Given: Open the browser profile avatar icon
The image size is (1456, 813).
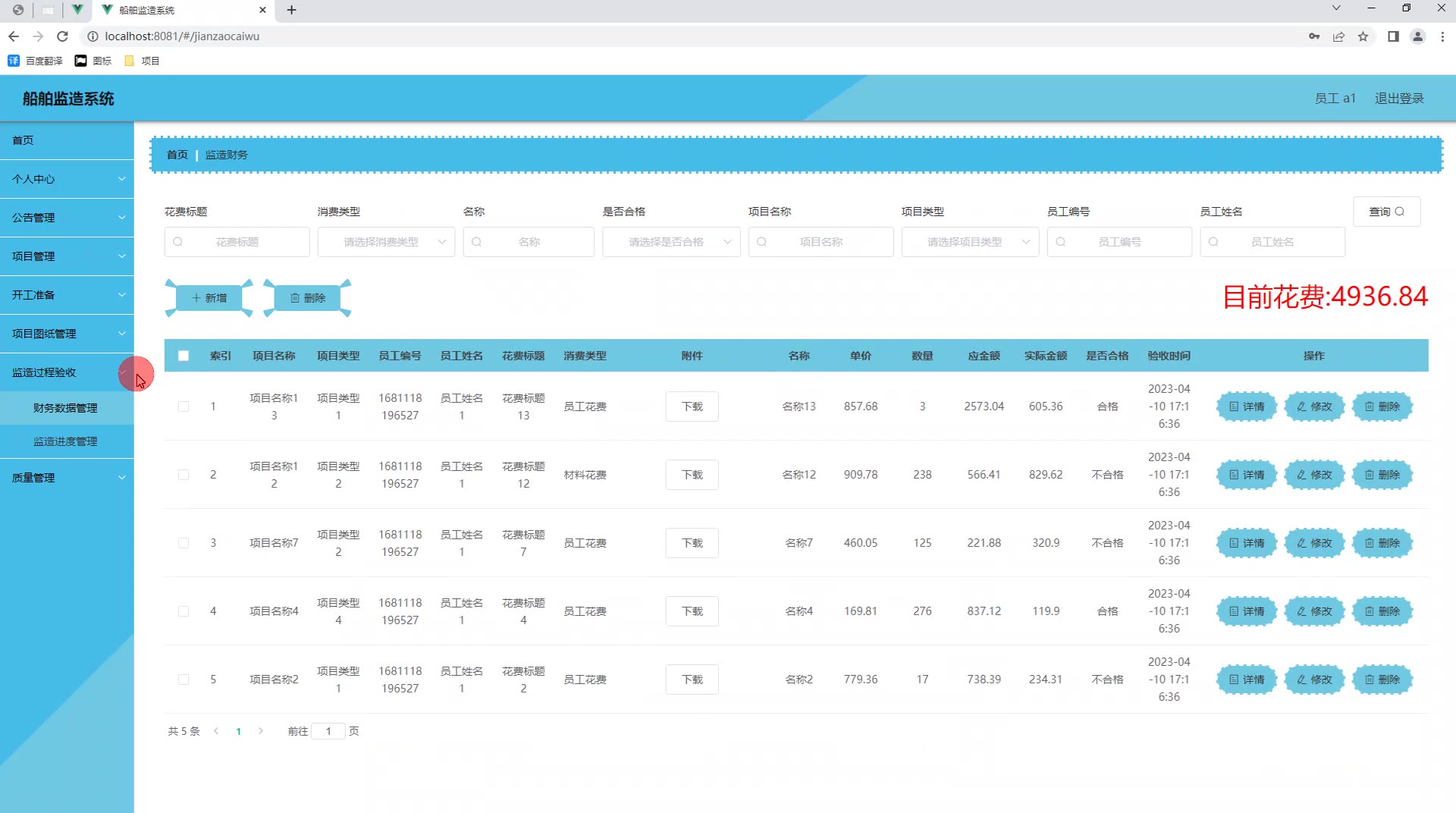Looking at the screenshot, I should [x=1417, y=36].
